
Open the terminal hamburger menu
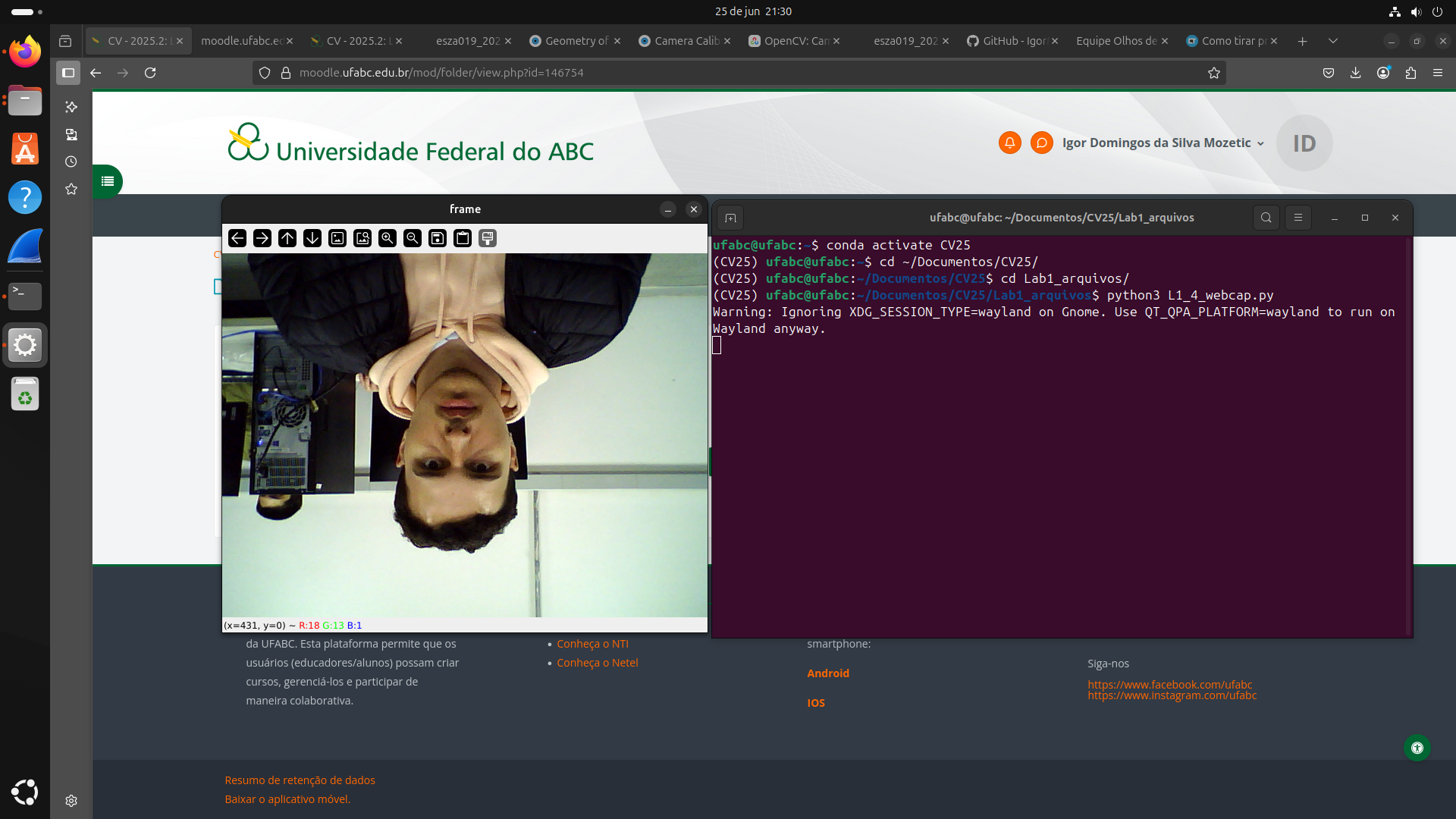click(x=1298, y=218)
